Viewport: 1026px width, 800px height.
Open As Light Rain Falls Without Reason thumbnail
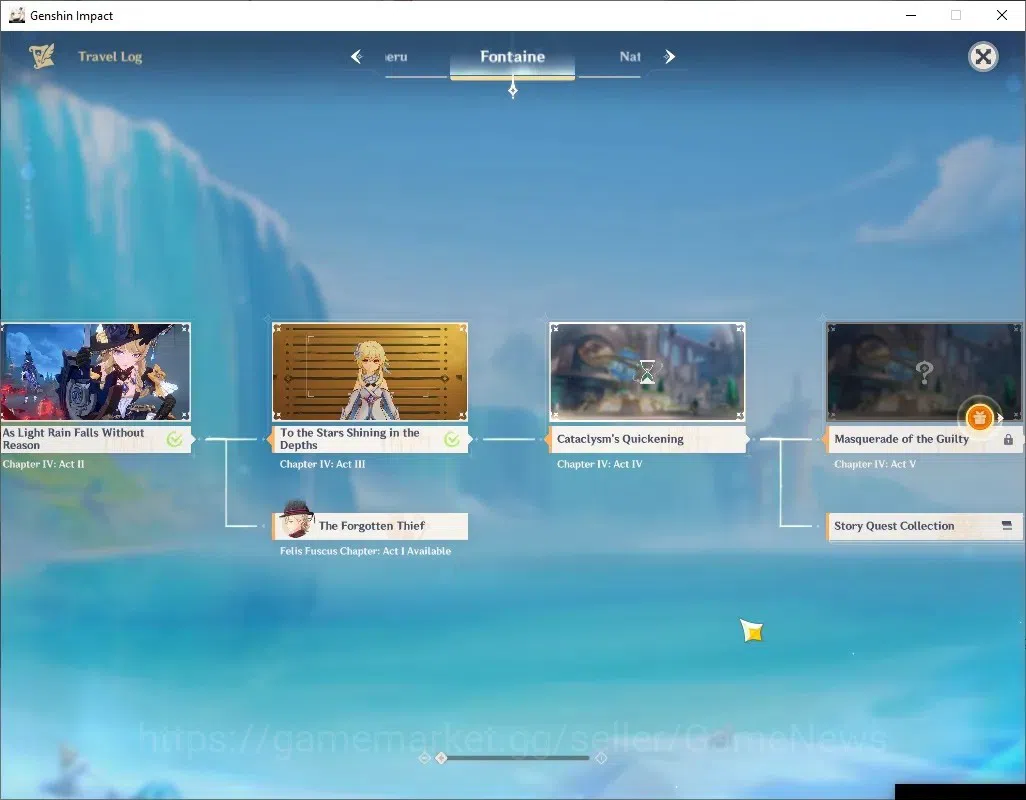[x=96, y=372]
